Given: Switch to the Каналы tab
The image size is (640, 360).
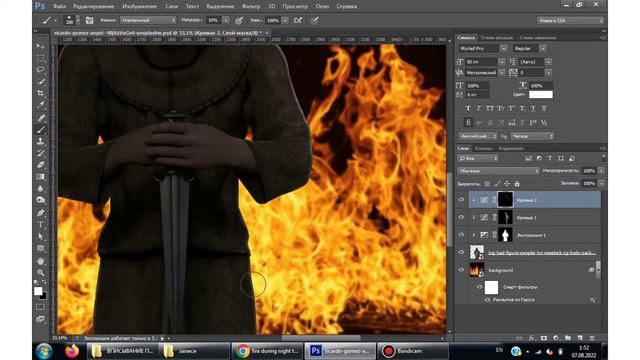Looking at the screenshot, I should click(x=483, y=149).
